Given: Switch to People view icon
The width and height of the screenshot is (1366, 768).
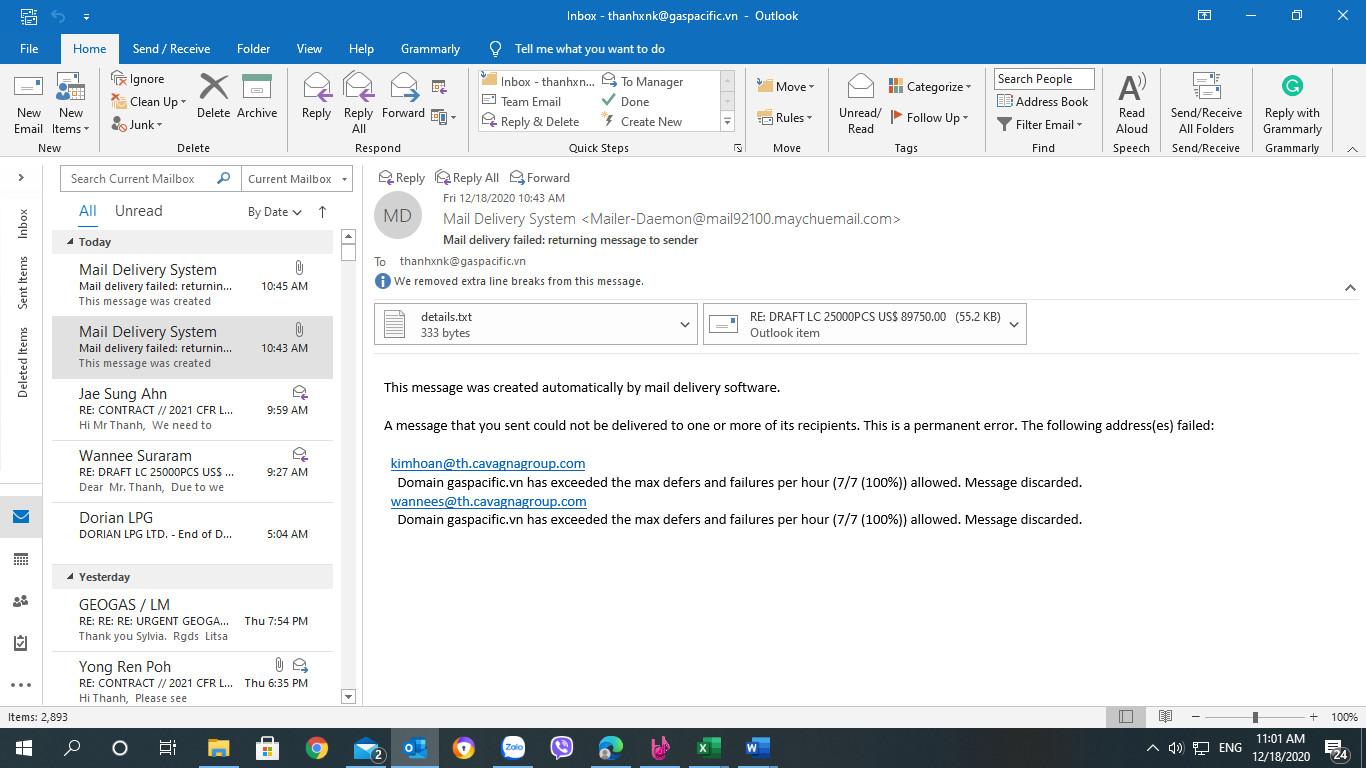Looking at the screenshot, I should click(x=21, y=601).
